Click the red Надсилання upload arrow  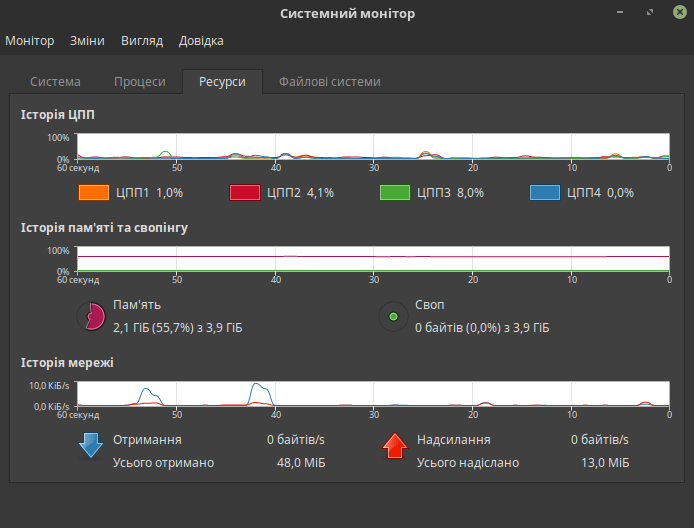(396, 446)
